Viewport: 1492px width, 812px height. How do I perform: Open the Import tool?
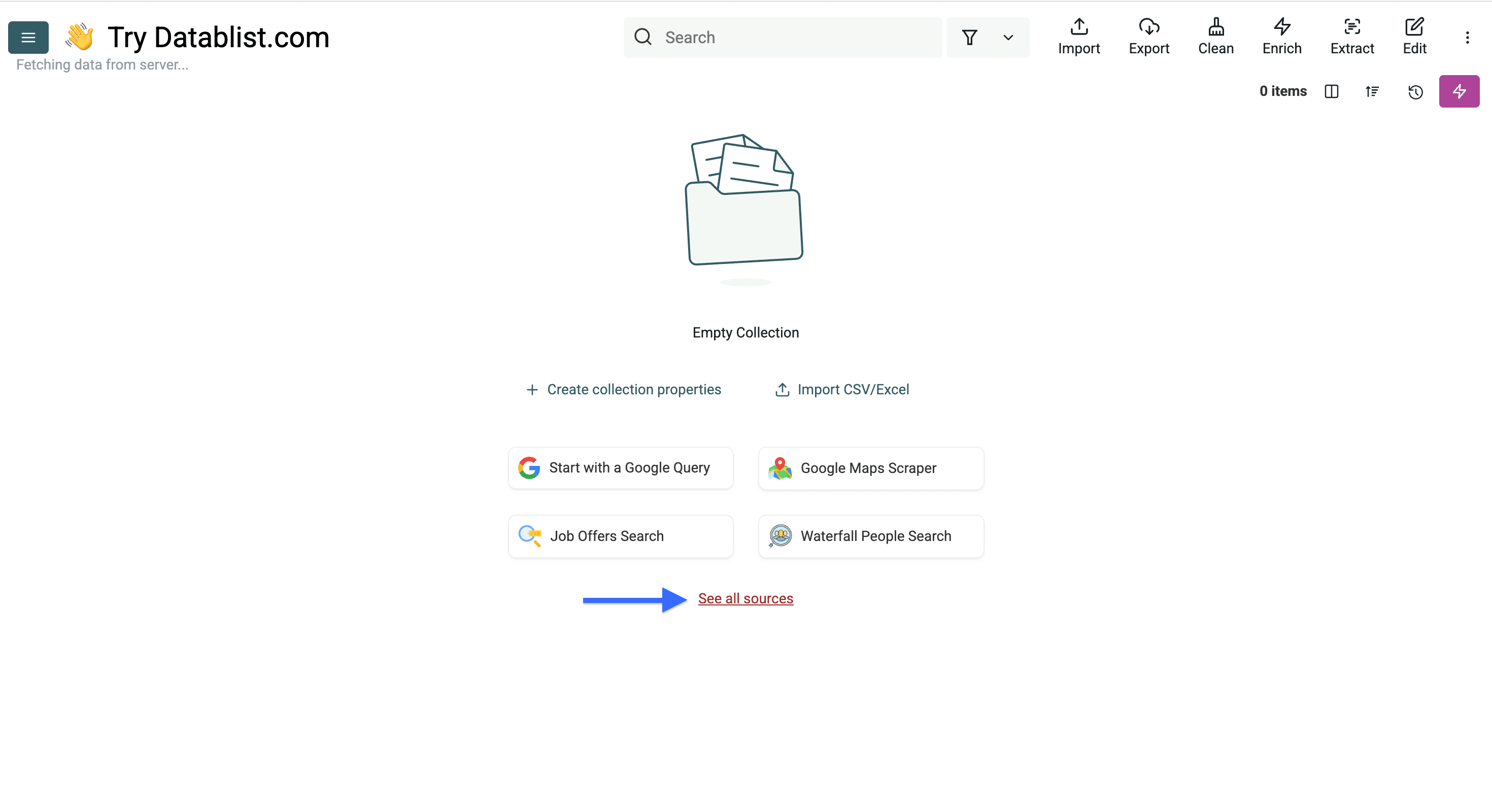pos(1078,37)
